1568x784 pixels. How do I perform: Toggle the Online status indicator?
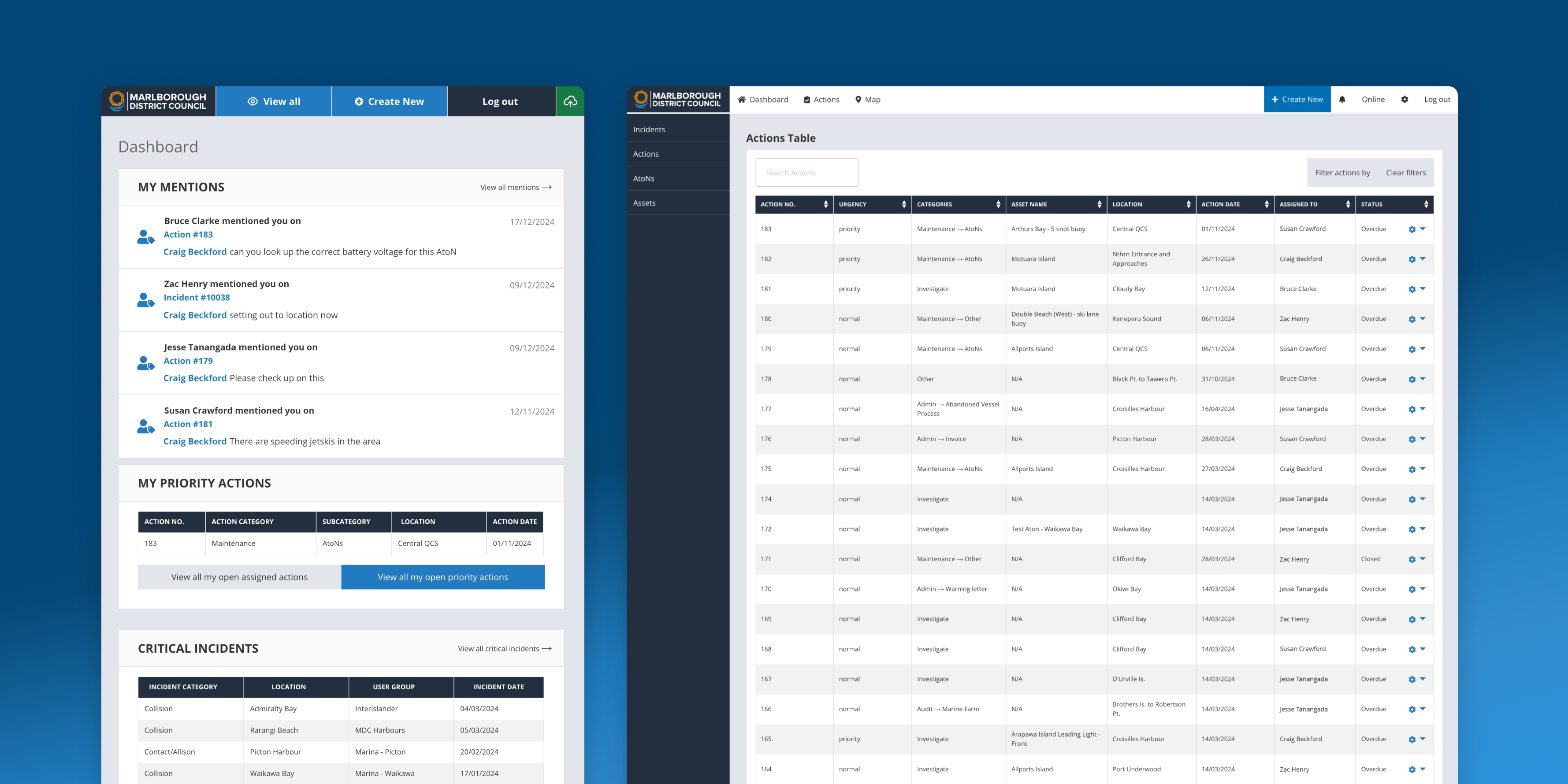1373,100
